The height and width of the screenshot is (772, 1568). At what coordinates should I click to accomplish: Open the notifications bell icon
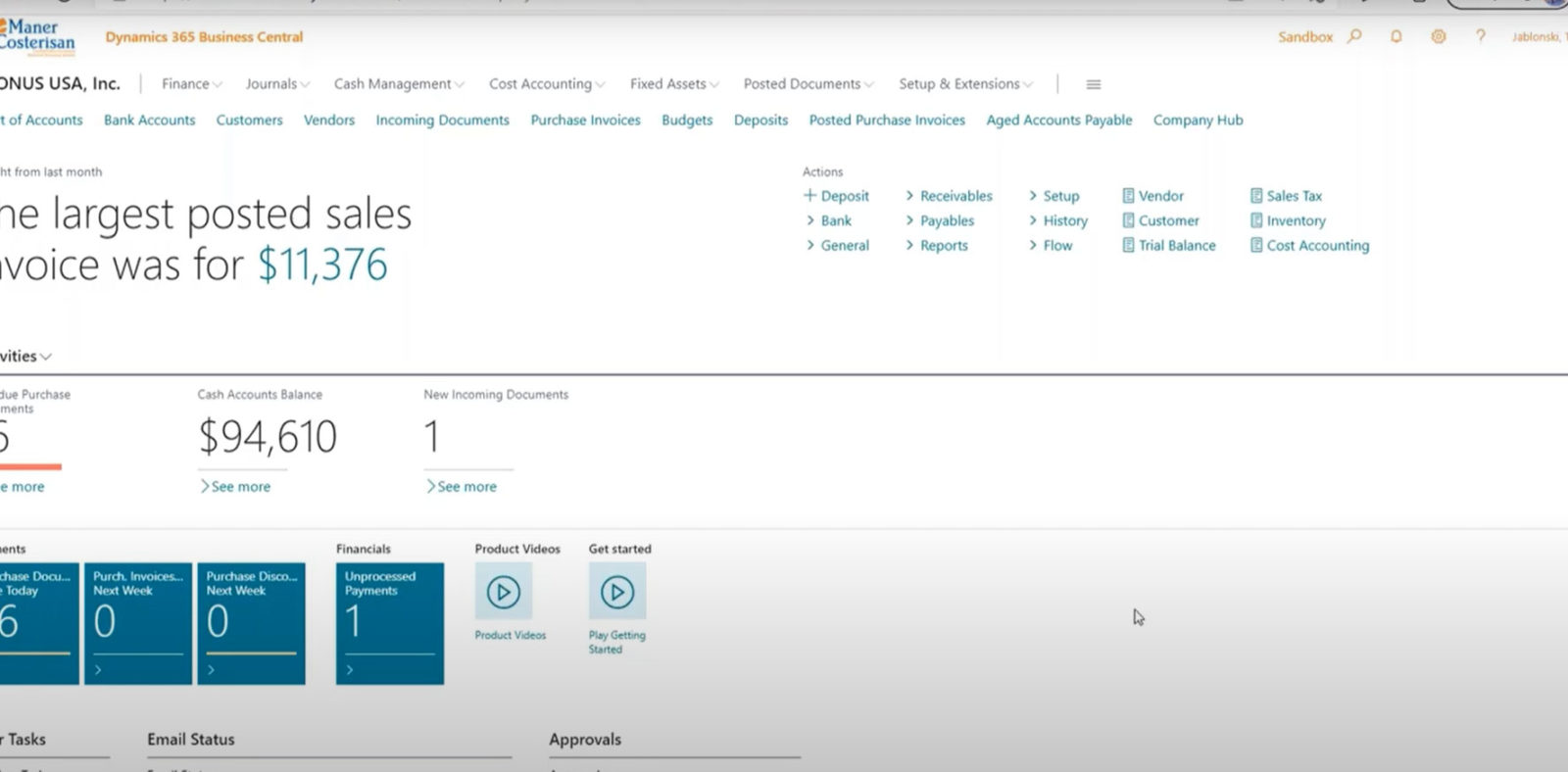coord(1396,36)
